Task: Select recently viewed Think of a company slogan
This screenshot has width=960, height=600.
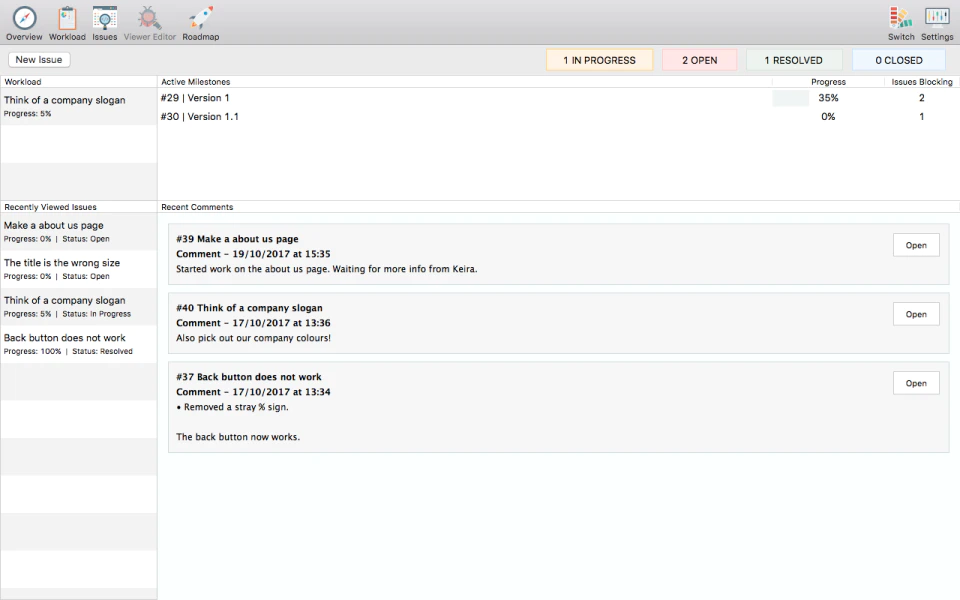Action: tap(78, 307)
